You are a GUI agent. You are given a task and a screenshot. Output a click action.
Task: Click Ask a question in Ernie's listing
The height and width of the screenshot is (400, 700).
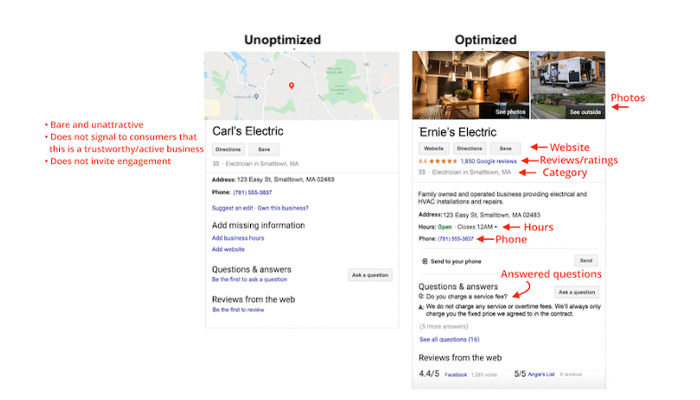point(576,292)
